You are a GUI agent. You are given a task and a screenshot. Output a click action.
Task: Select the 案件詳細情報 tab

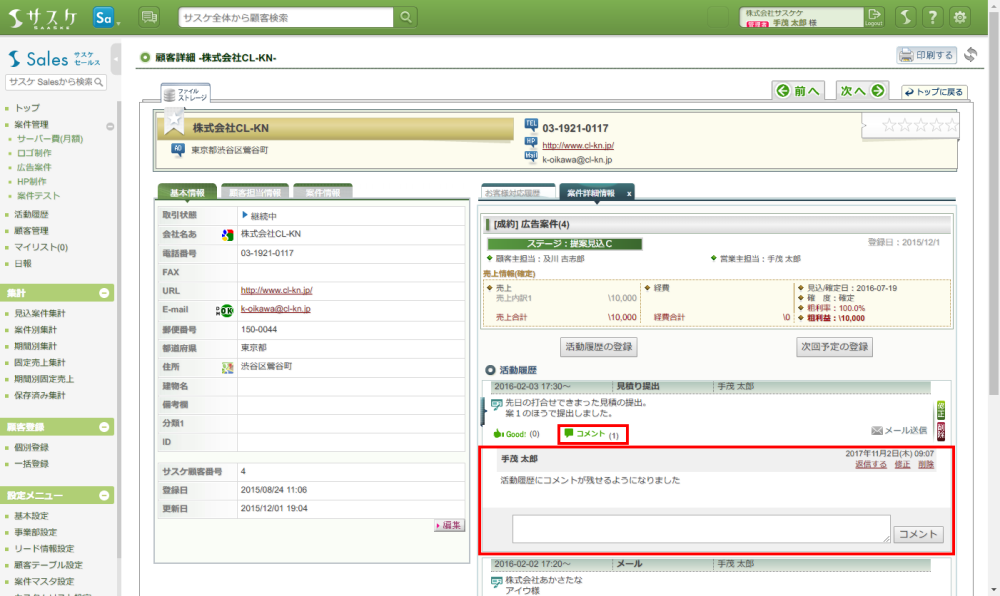coord(591,193)
